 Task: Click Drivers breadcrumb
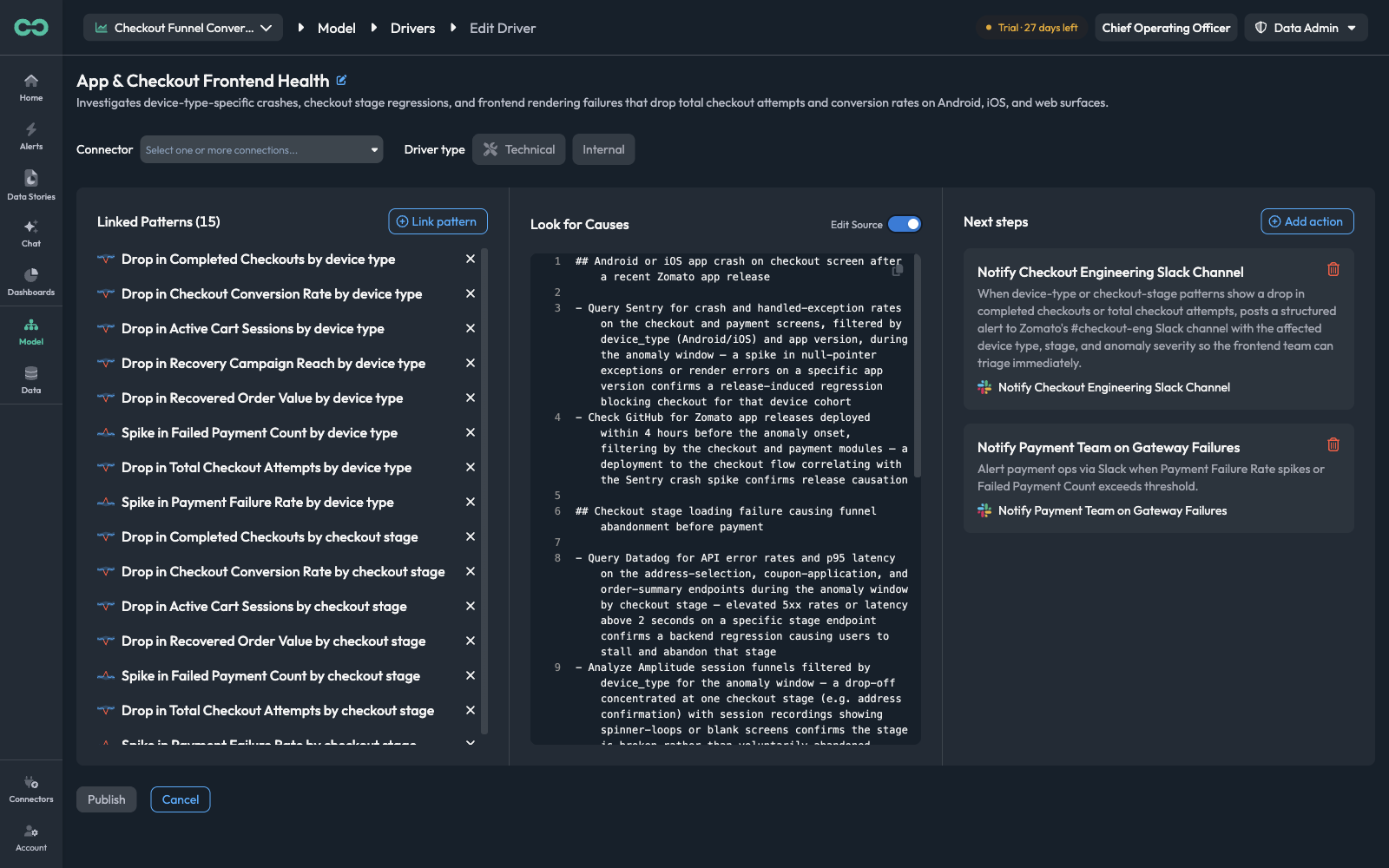point(412,28)
